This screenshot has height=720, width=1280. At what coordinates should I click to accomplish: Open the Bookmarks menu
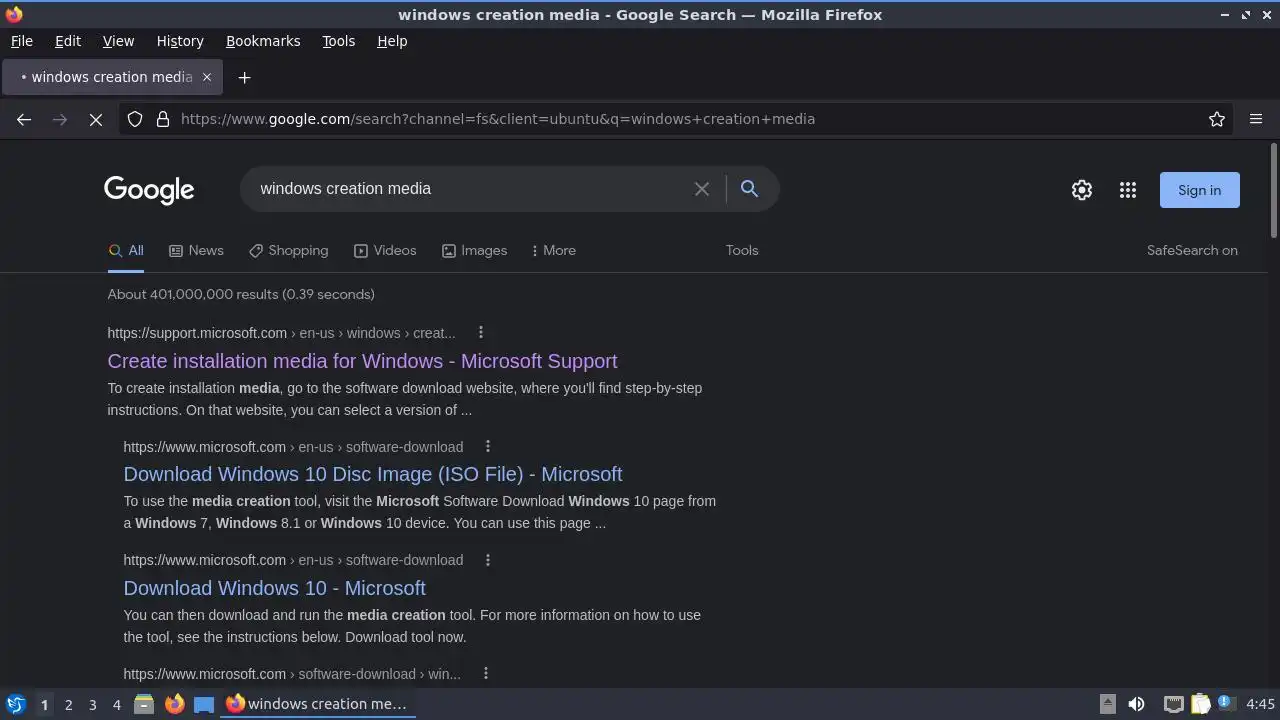coord(263,41)
